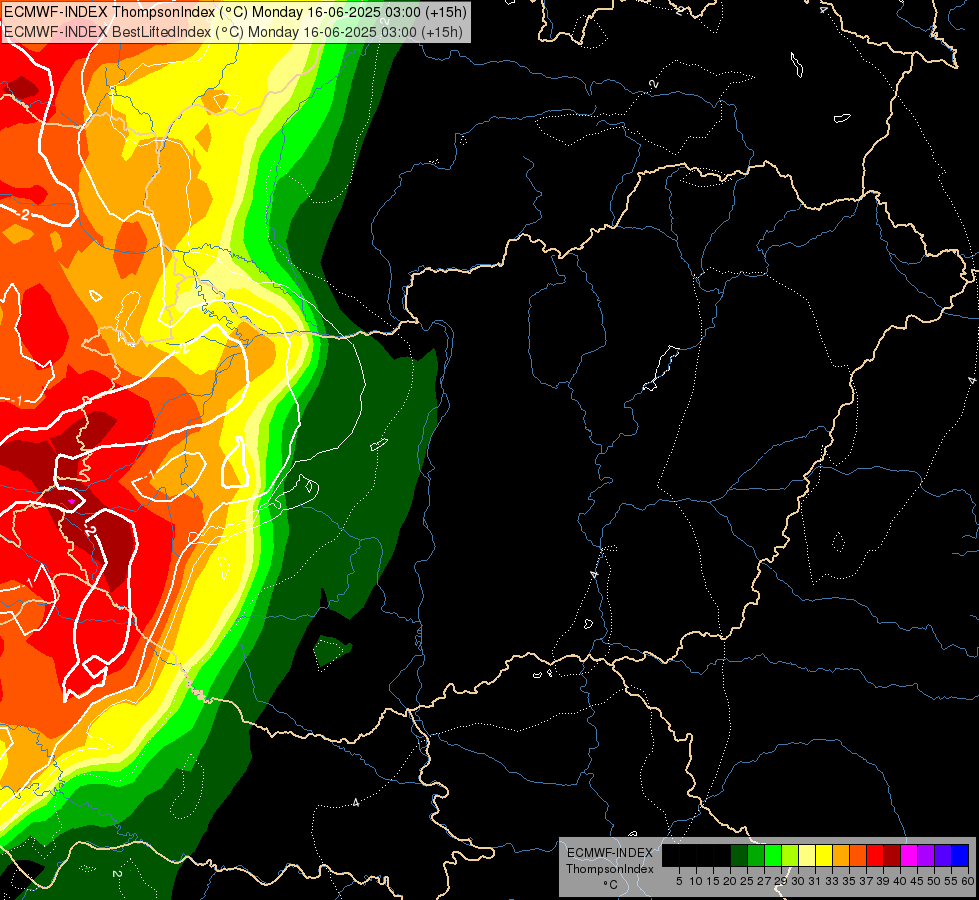The width and height of the screenshot is (979, 900).
Task: Click the legend tick value 25
Action: [747, 881]
